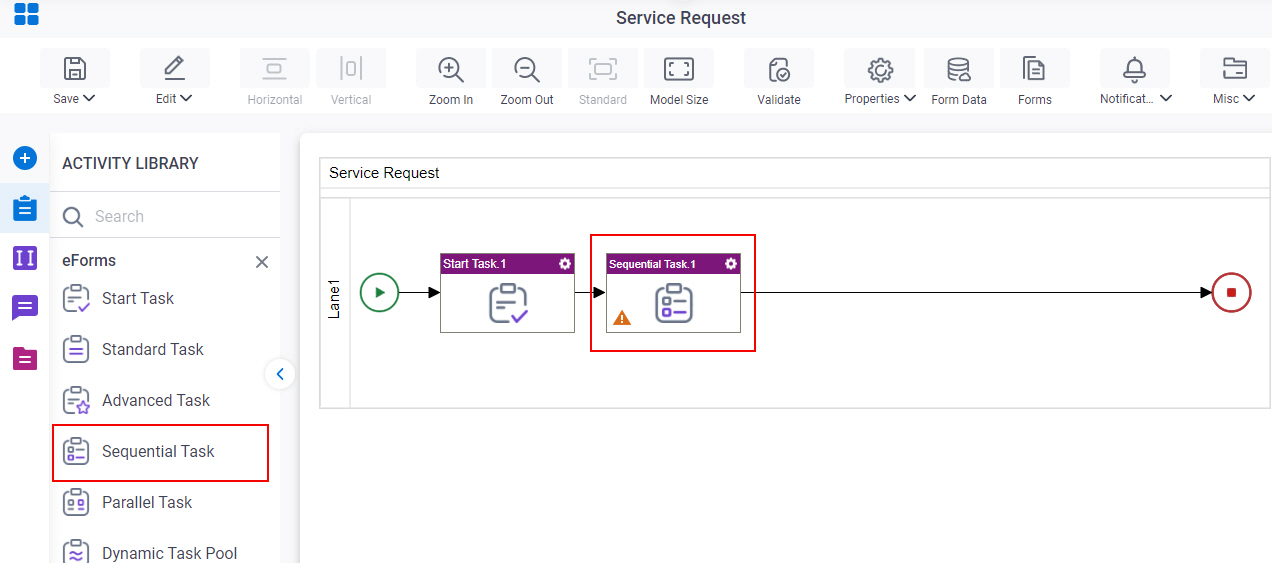
Task: Open the Forms toolbar item
Action: 1034,69
